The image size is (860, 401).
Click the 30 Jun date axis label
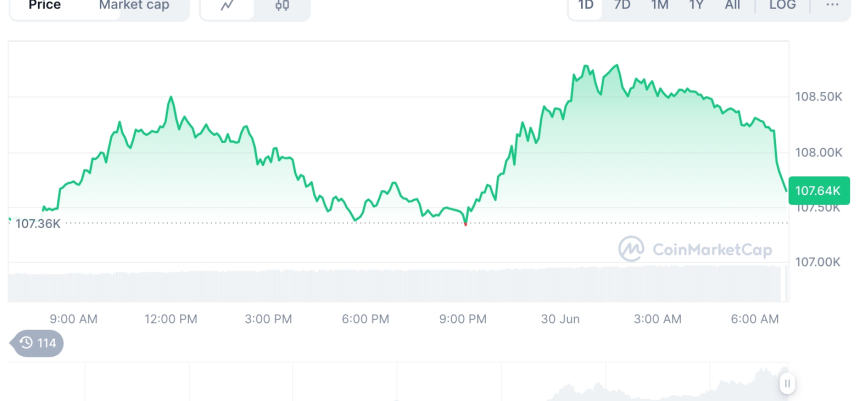click(x=560, y=319)
